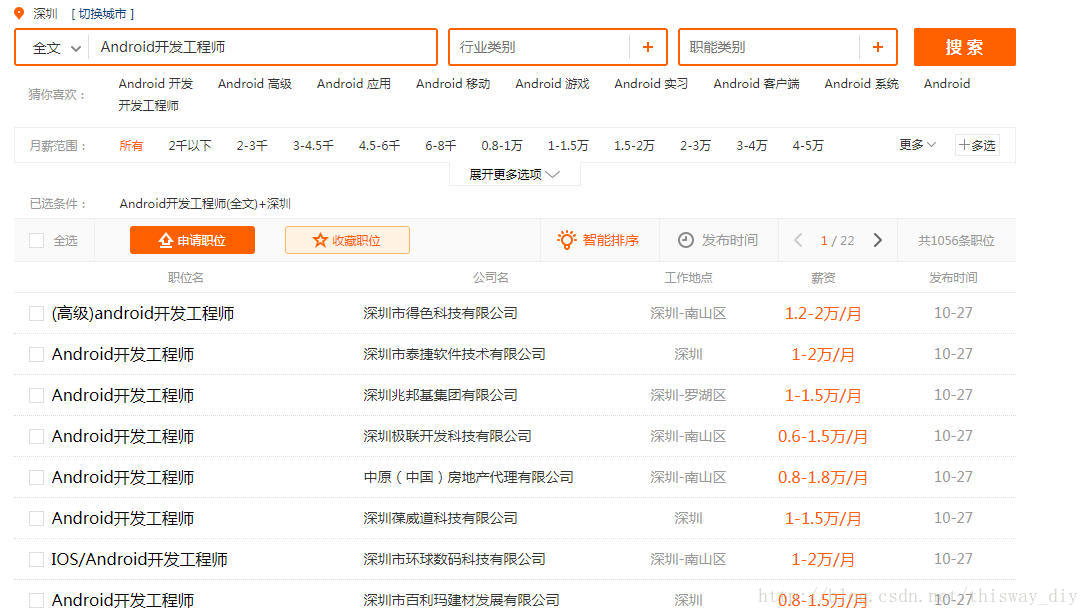Open company 深圳兆邦基集团有限公司
1089x616 pixels.
coord(440,395)
